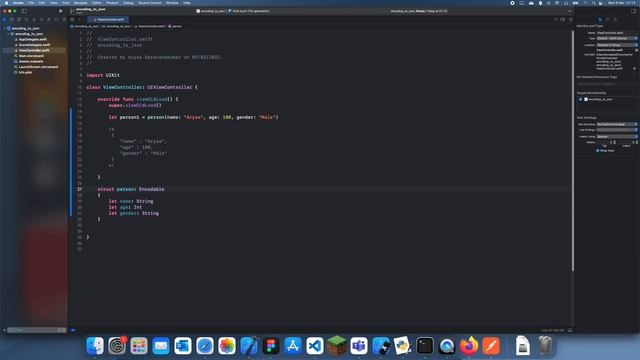This screenshot has height=360, width=640.
Task: Open the File menu
Action: coord(31,3)
